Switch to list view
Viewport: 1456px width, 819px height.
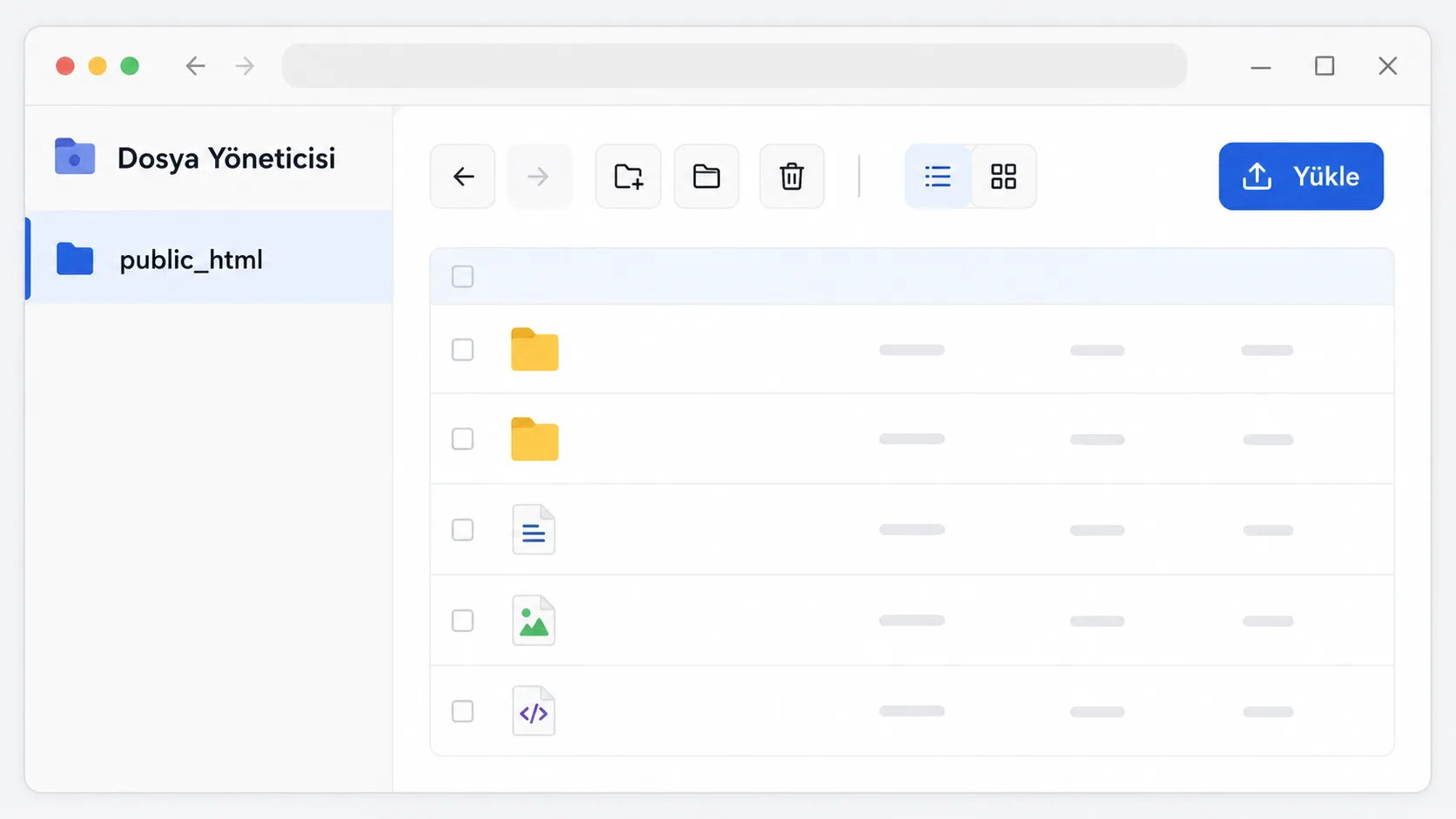pos(938,177)
